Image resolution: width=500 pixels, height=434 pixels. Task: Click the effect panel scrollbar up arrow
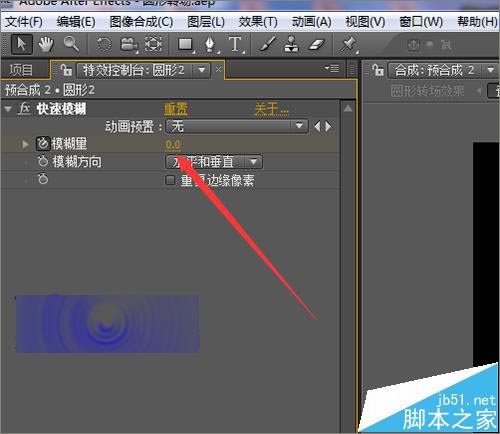[348, 109]
